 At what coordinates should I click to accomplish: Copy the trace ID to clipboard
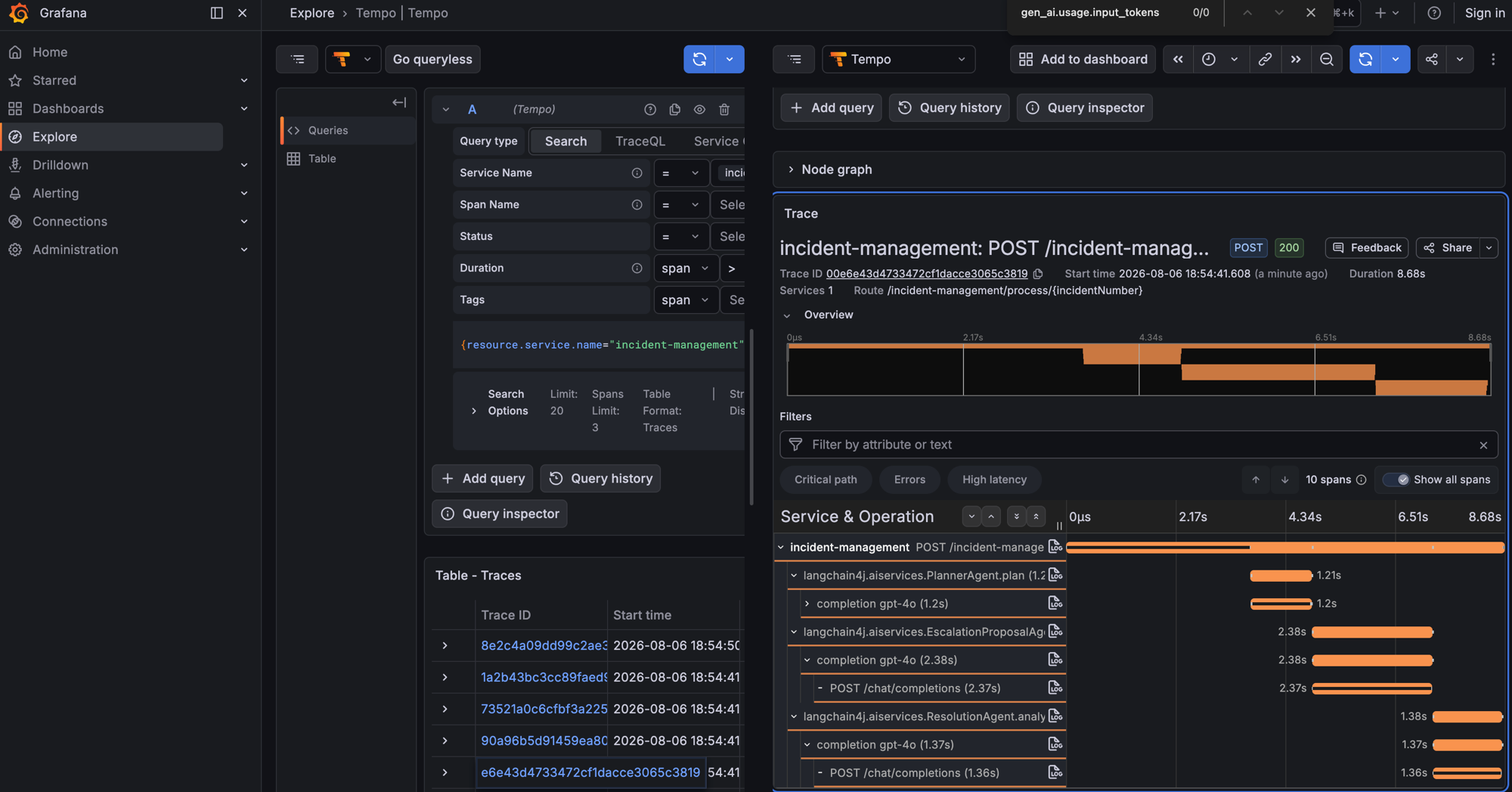[x=1038, y=274]
